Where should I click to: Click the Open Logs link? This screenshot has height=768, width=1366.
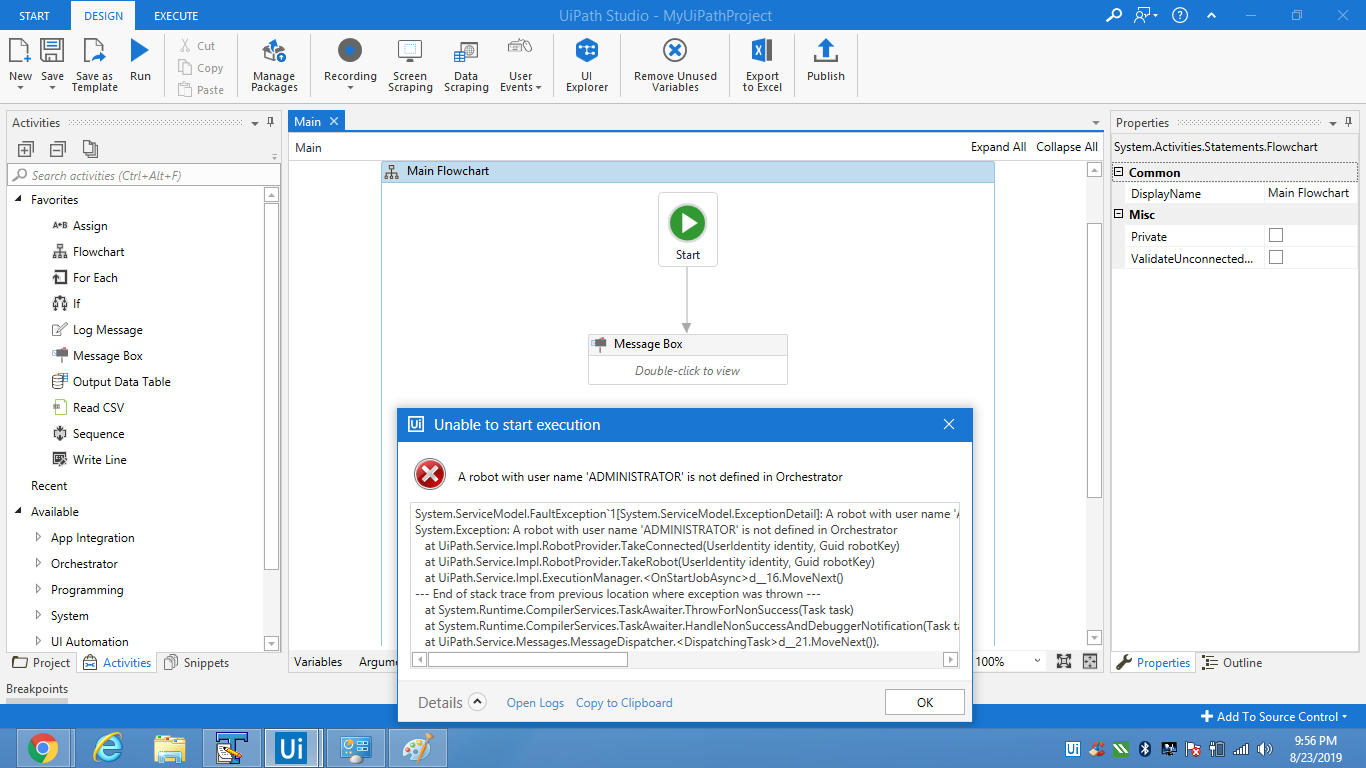(535, 703)
